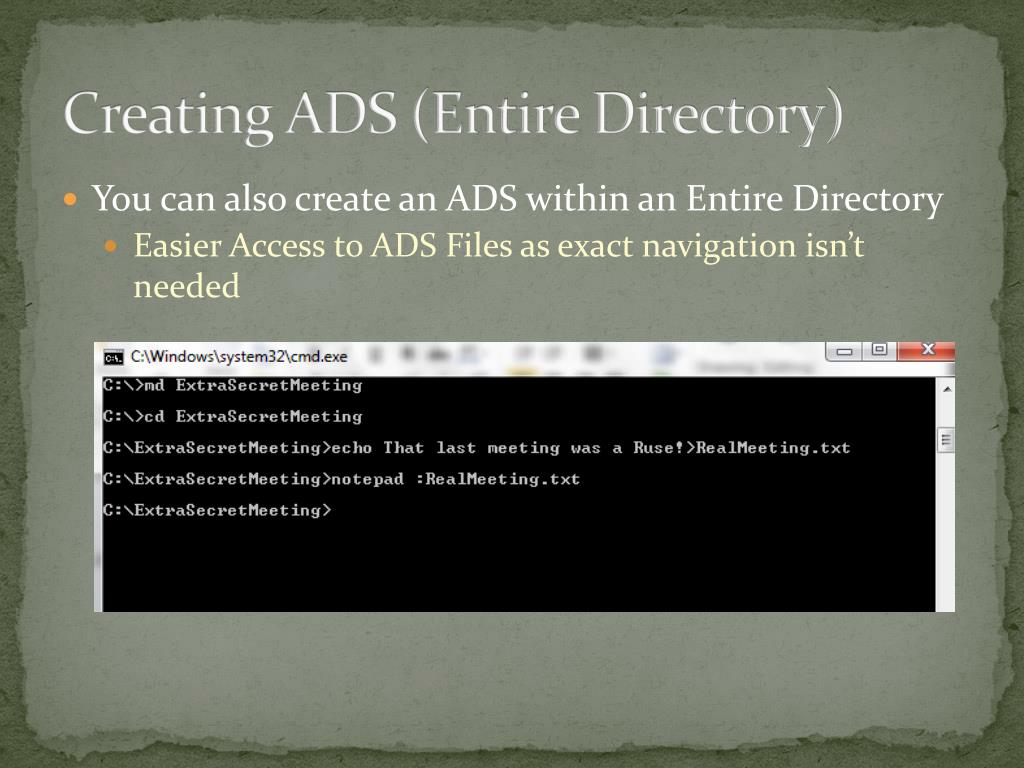Click the cmd.exe window system icon
1024x768 pixels.
point(113,357)
